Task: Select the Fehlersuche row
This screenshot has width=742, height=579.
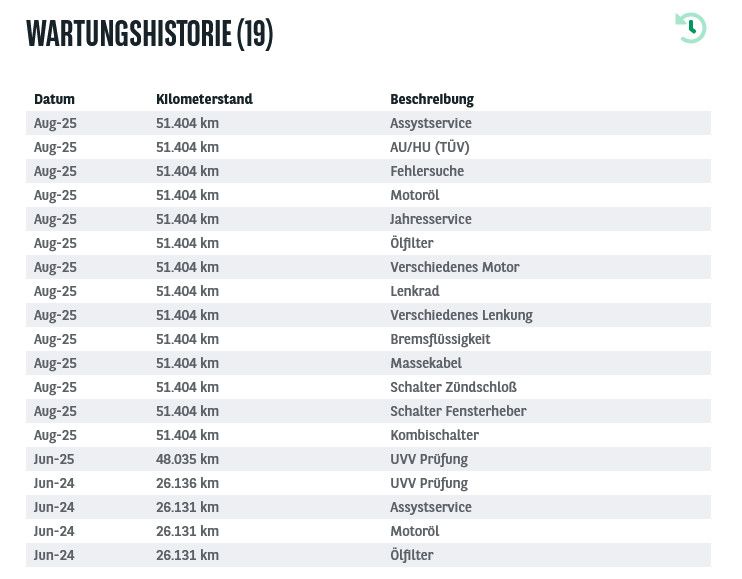Action: pos(426,171)
